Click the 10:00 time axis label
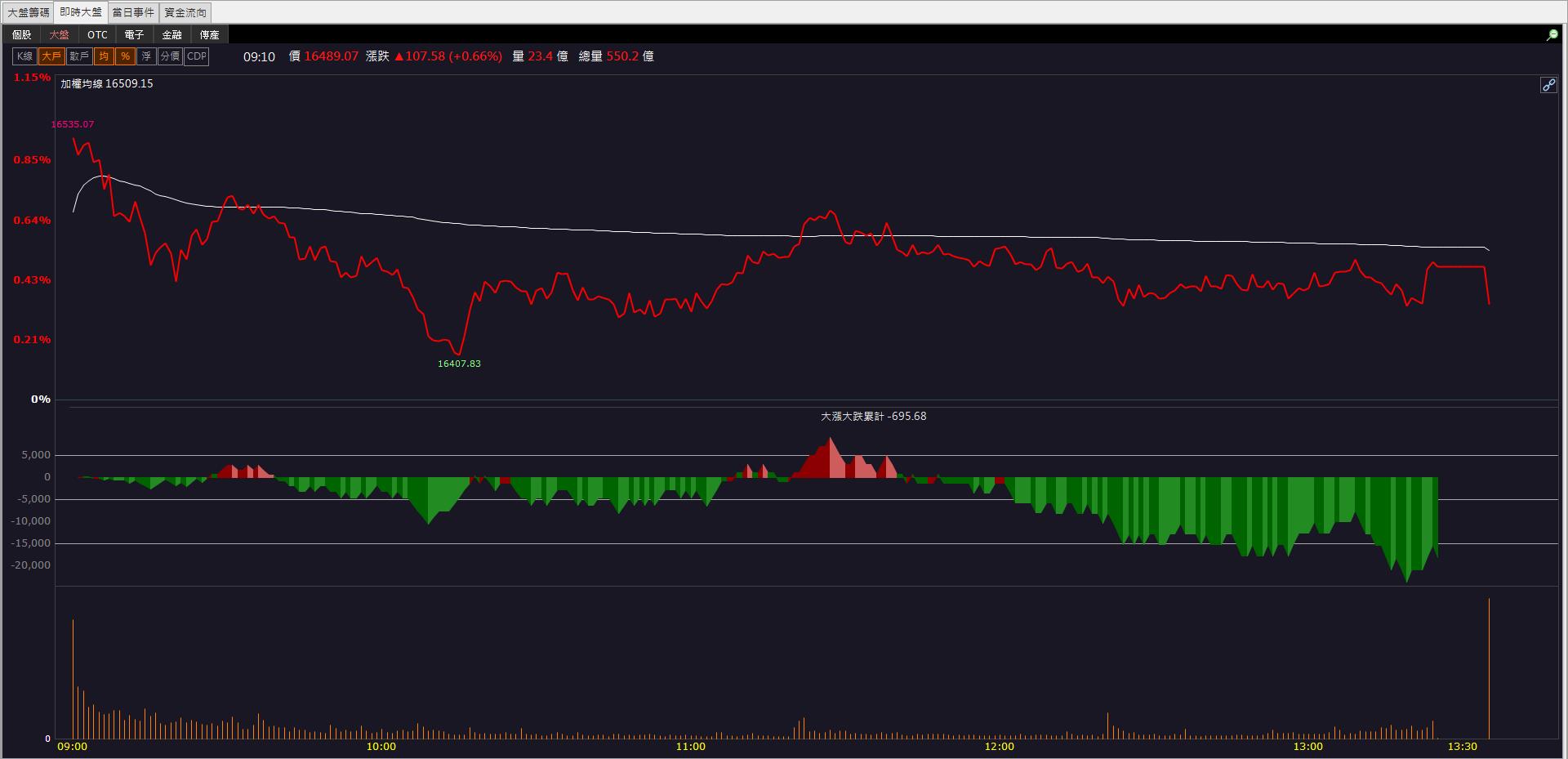Viewport: 1568px width, 759px height. [x=381, y=747]
